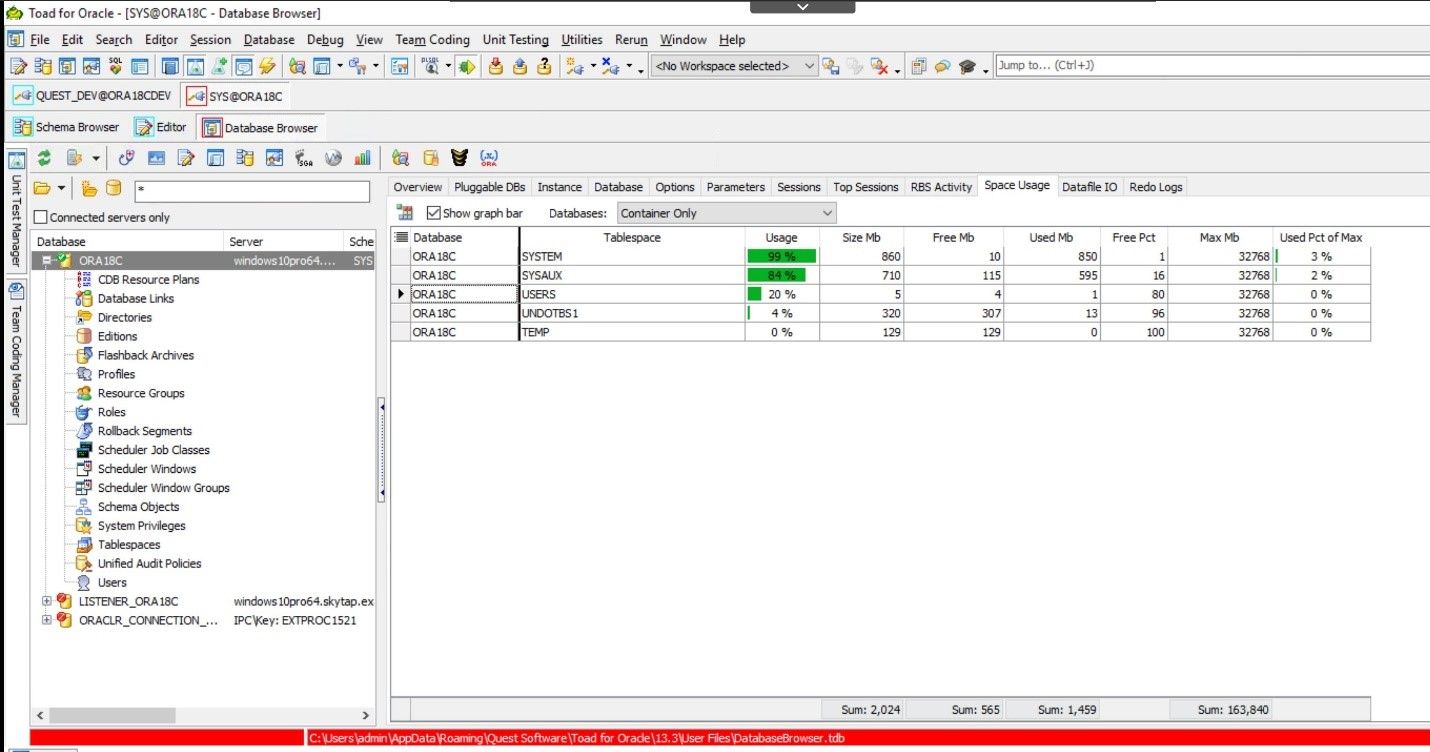Screen dimensions: 1430x752
Task: Open the Schema Browser window tab
Action: pos(66,127)
